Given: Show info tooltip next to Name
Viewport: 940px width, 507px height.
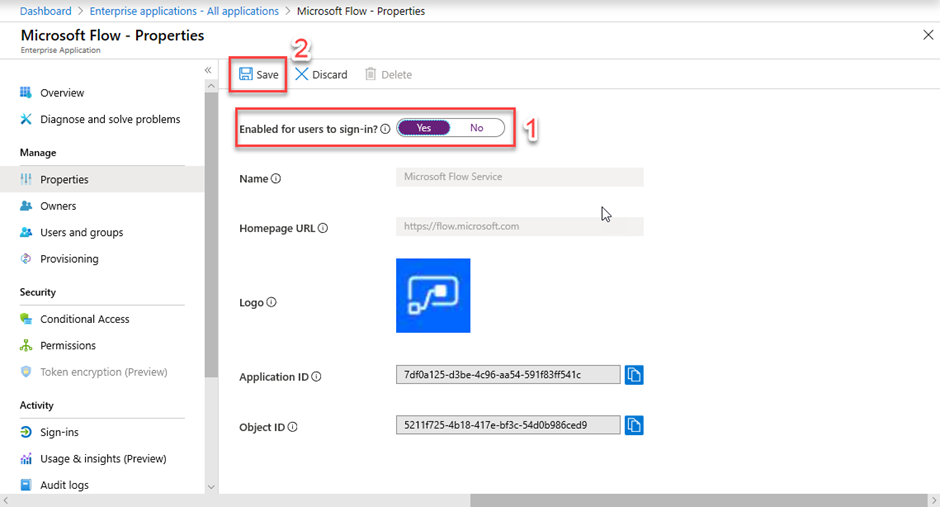Looking at the screenshot, I should [x=276, y=179].
